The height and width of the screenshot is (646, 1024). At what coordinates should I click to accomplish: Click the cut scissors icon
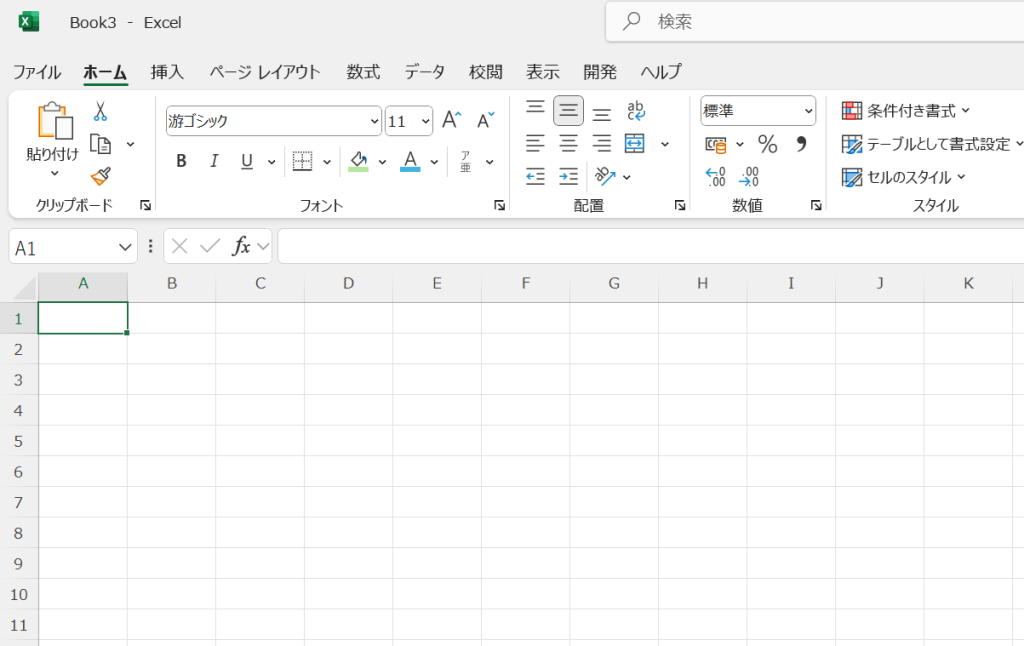point(100,111)
